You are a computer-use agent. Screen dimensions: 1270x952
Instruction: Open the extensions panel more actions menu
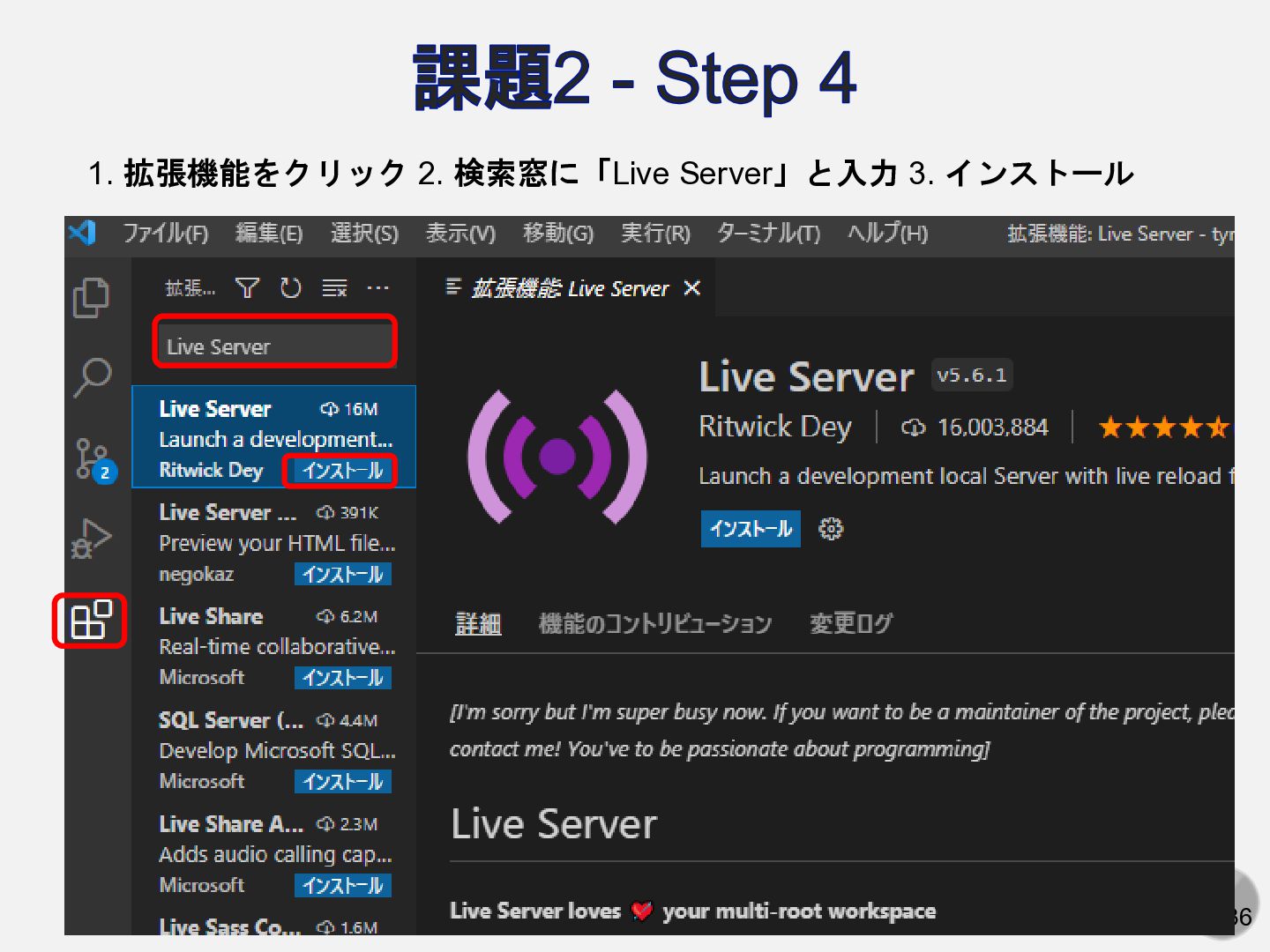click(x=377, y=287)
